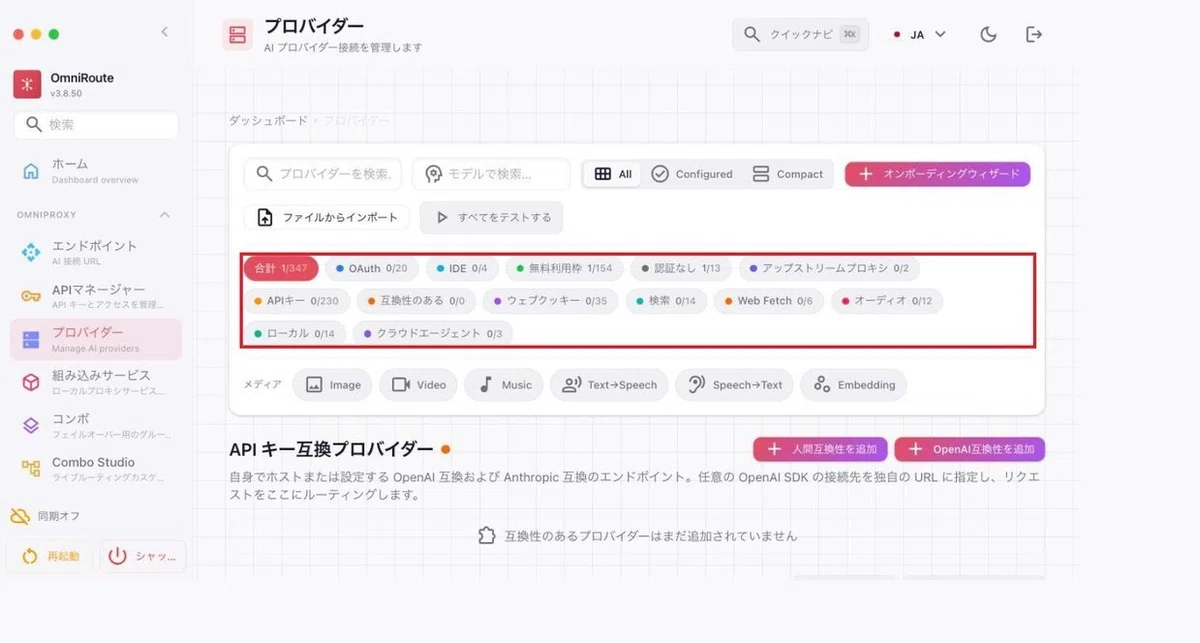
Task: Click the モデルで検索 field
Action: coord(491,174)
